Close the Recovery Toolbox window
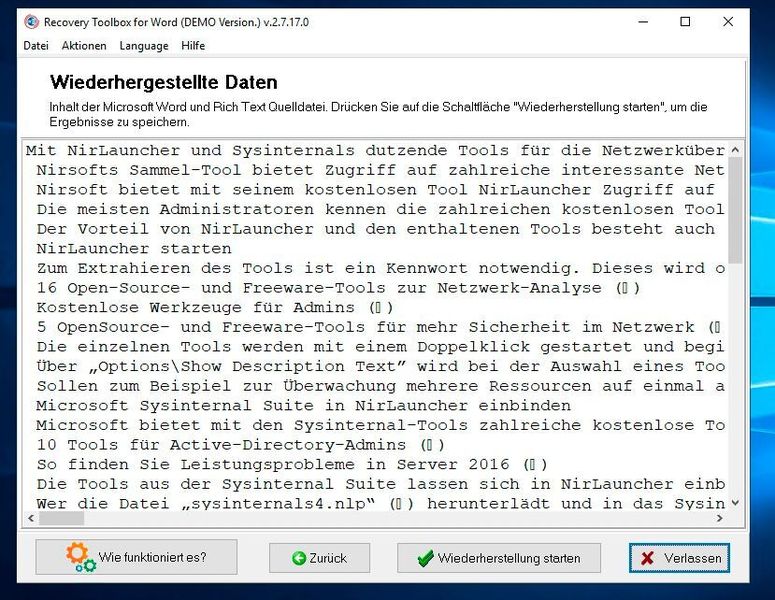775x600 pixels. [x=728, y=22]
